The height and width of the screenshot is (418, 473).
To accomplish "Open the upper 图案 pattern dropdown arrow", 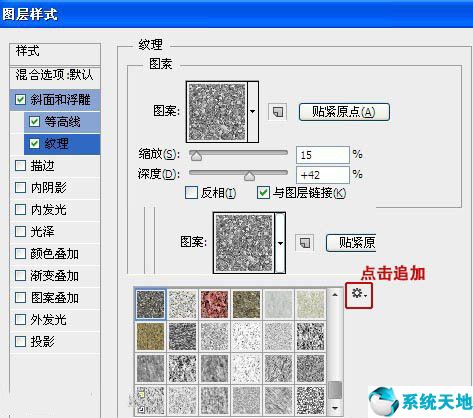I will tap(253, 112).
